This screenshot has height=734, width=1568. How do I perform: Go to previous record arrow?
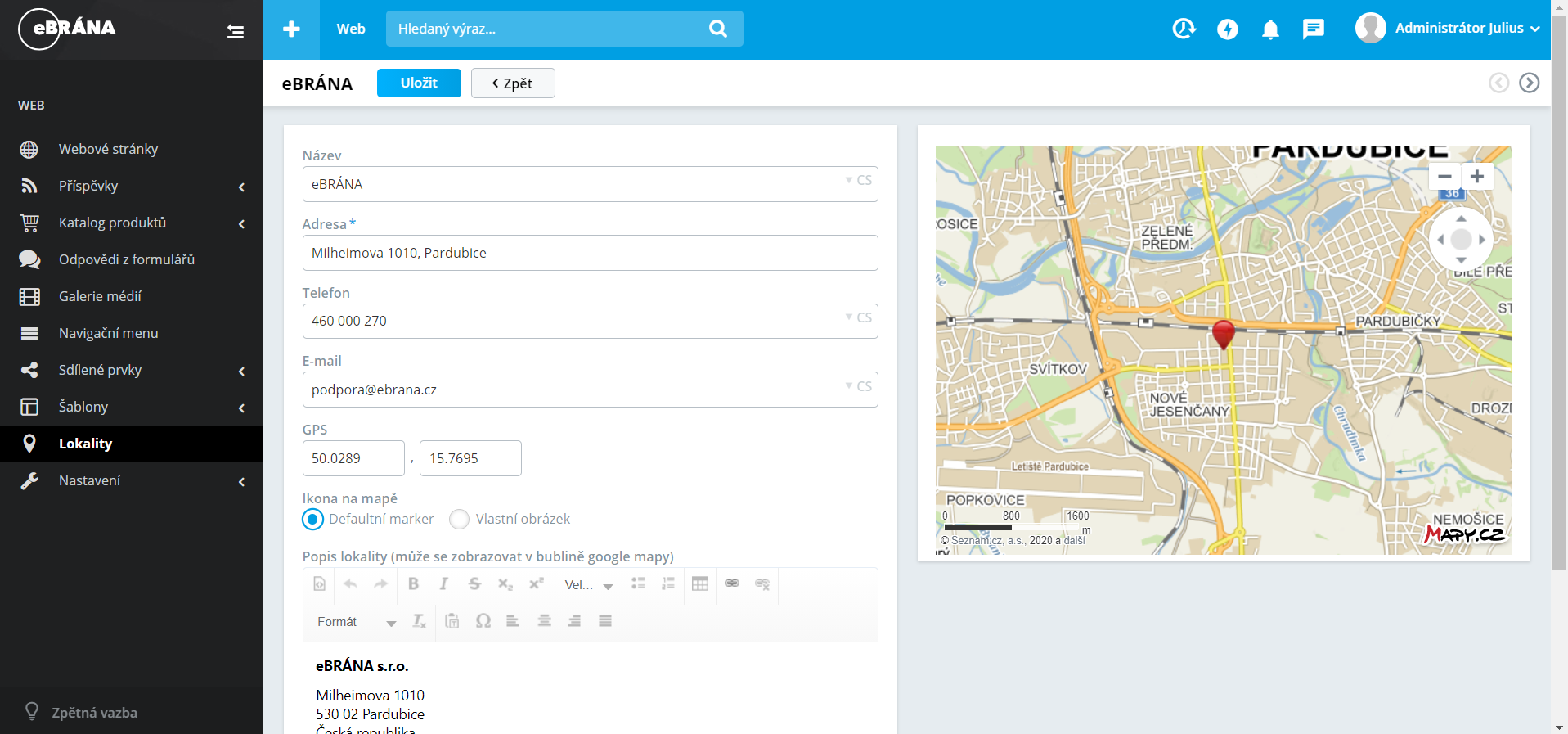(1498, 83)
